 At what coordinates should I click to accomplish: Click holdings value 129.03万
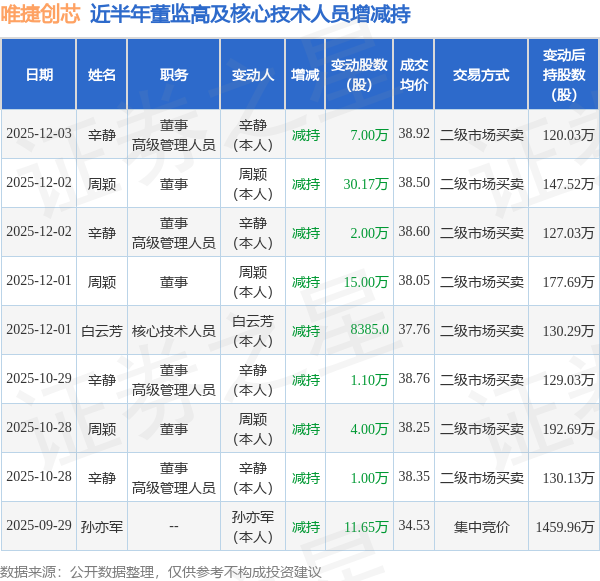(x=569, y=380)
